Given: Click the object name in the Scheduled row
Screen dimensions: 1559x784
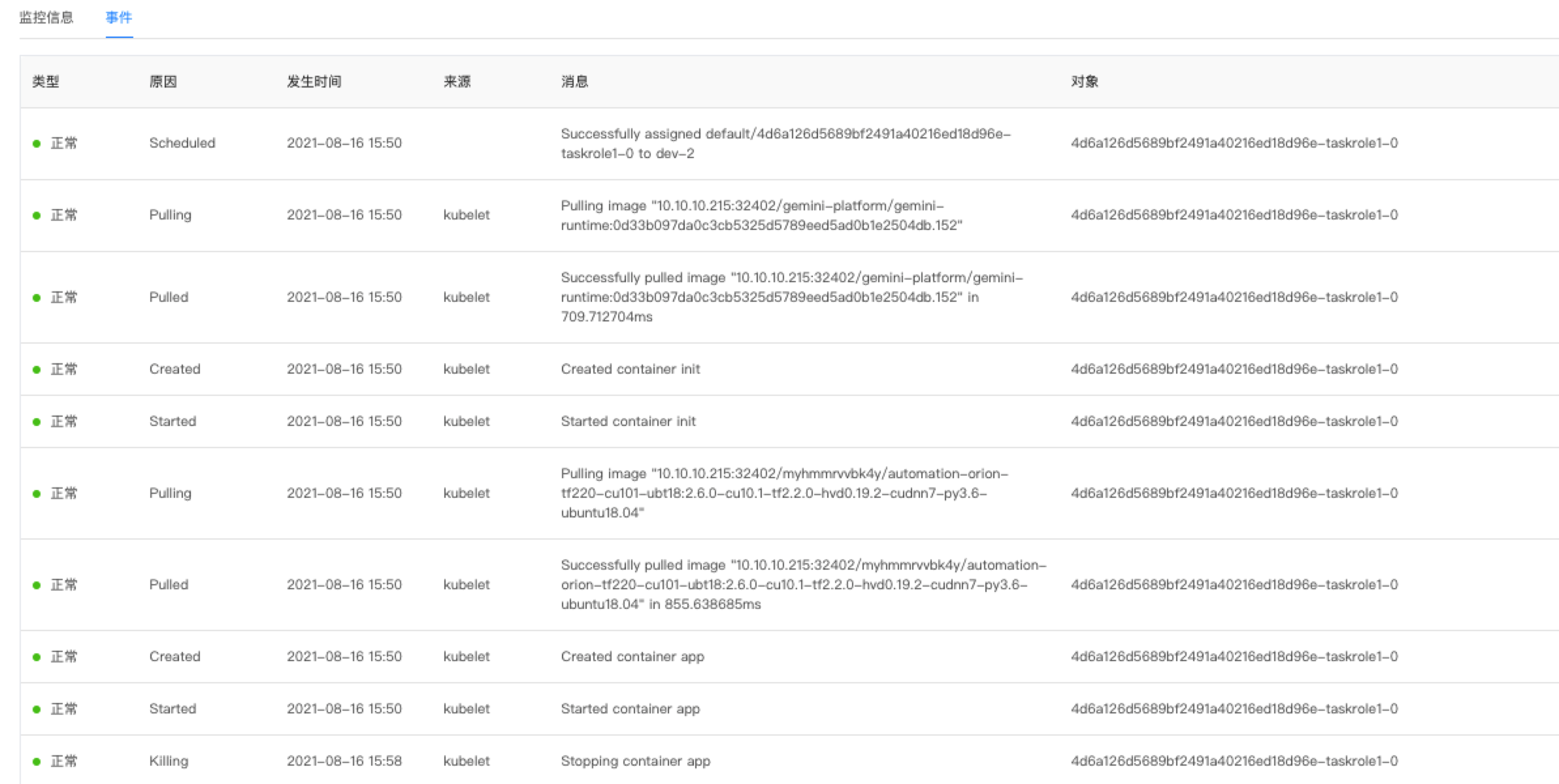Looking at the screenshot, I should pyautogui.click(x=1234, y=143).
